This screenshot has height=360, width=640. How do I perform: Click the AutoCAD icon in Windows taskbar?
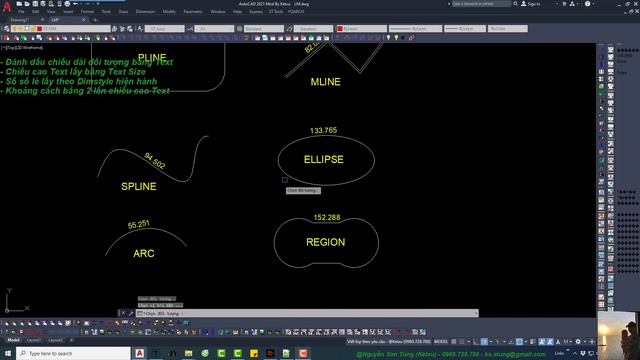tap(140, 353)
